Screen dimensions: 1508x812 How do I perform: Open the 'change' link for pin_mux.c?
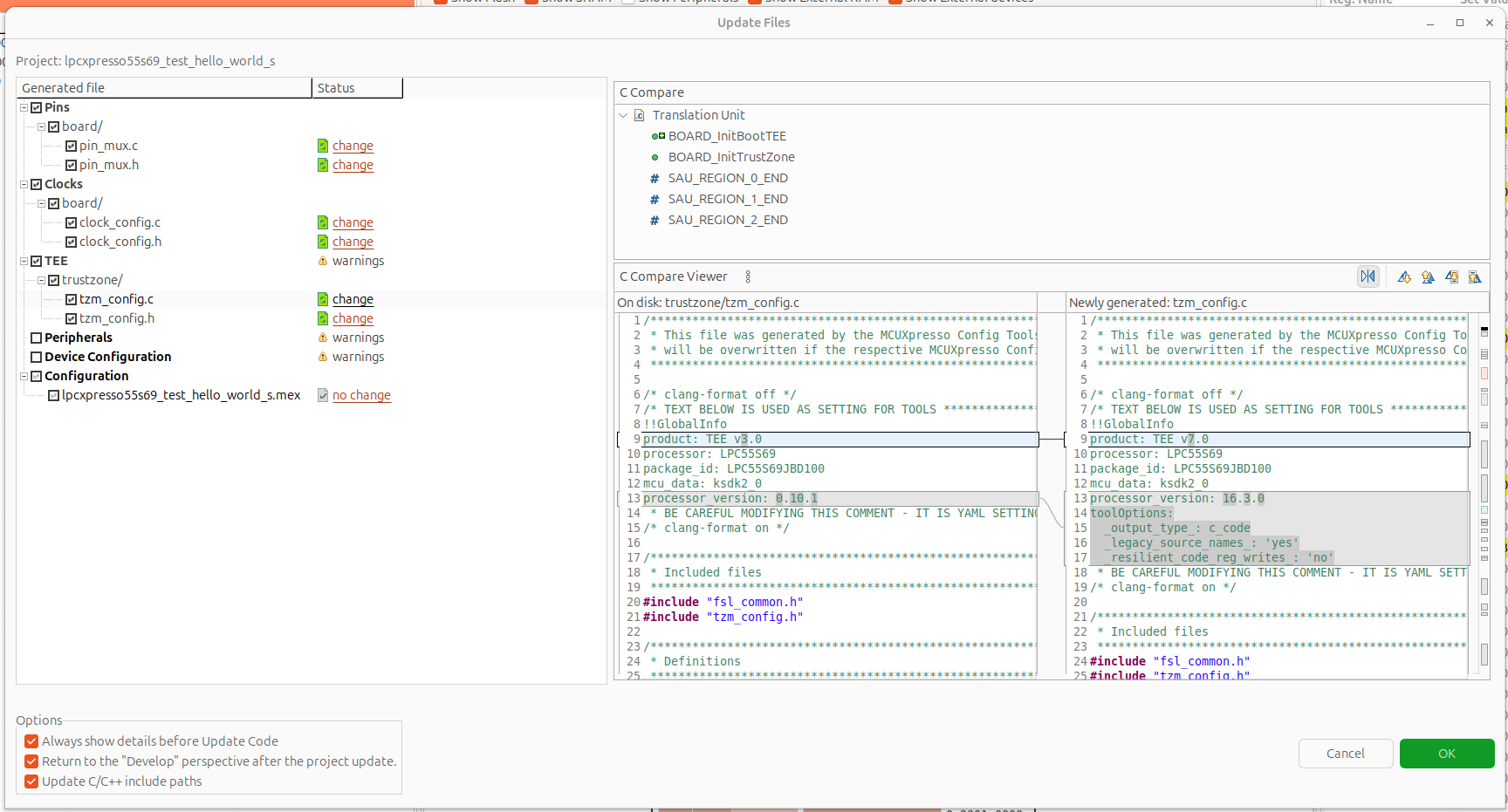(x=353, y=146)
